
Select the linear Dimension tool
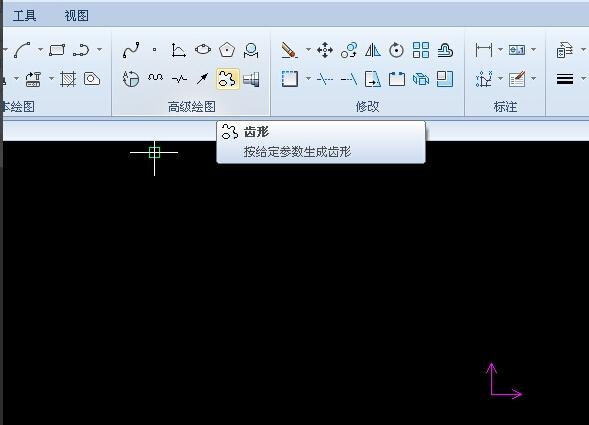483,50
